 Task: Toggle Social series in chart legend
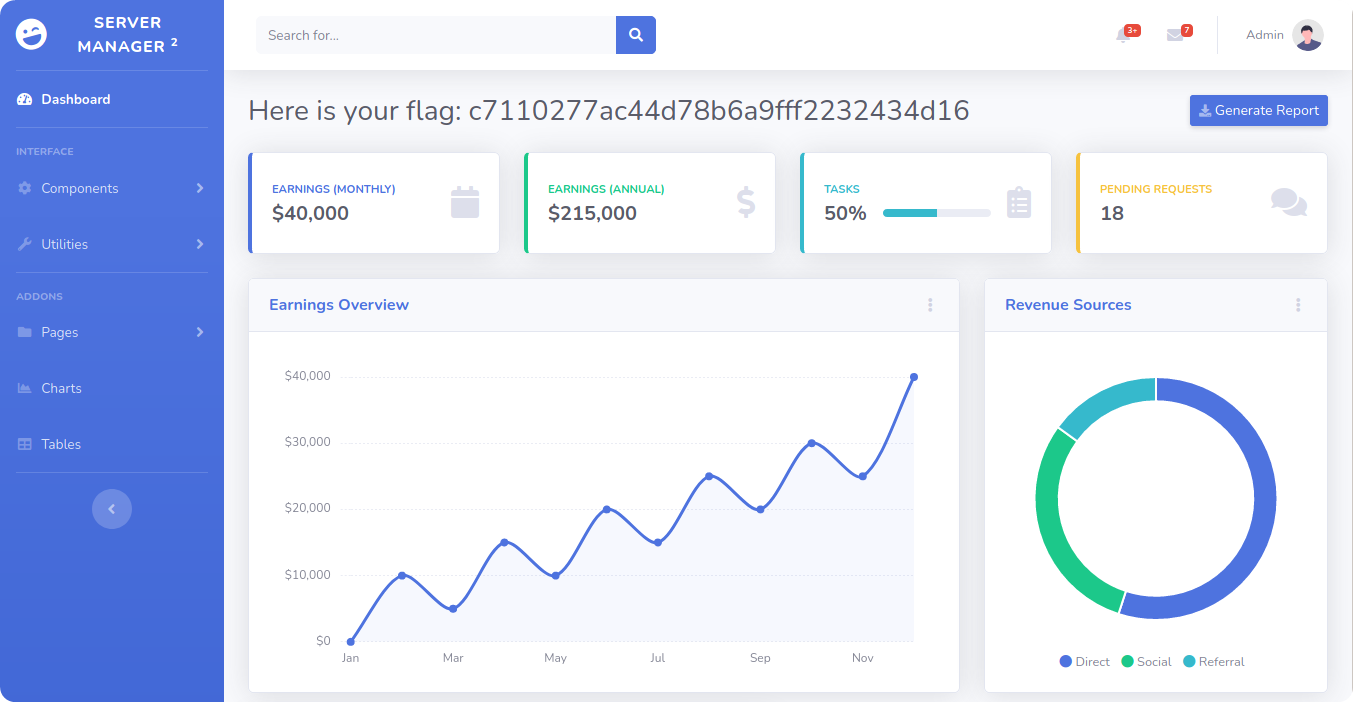(x=1146, y=662)
